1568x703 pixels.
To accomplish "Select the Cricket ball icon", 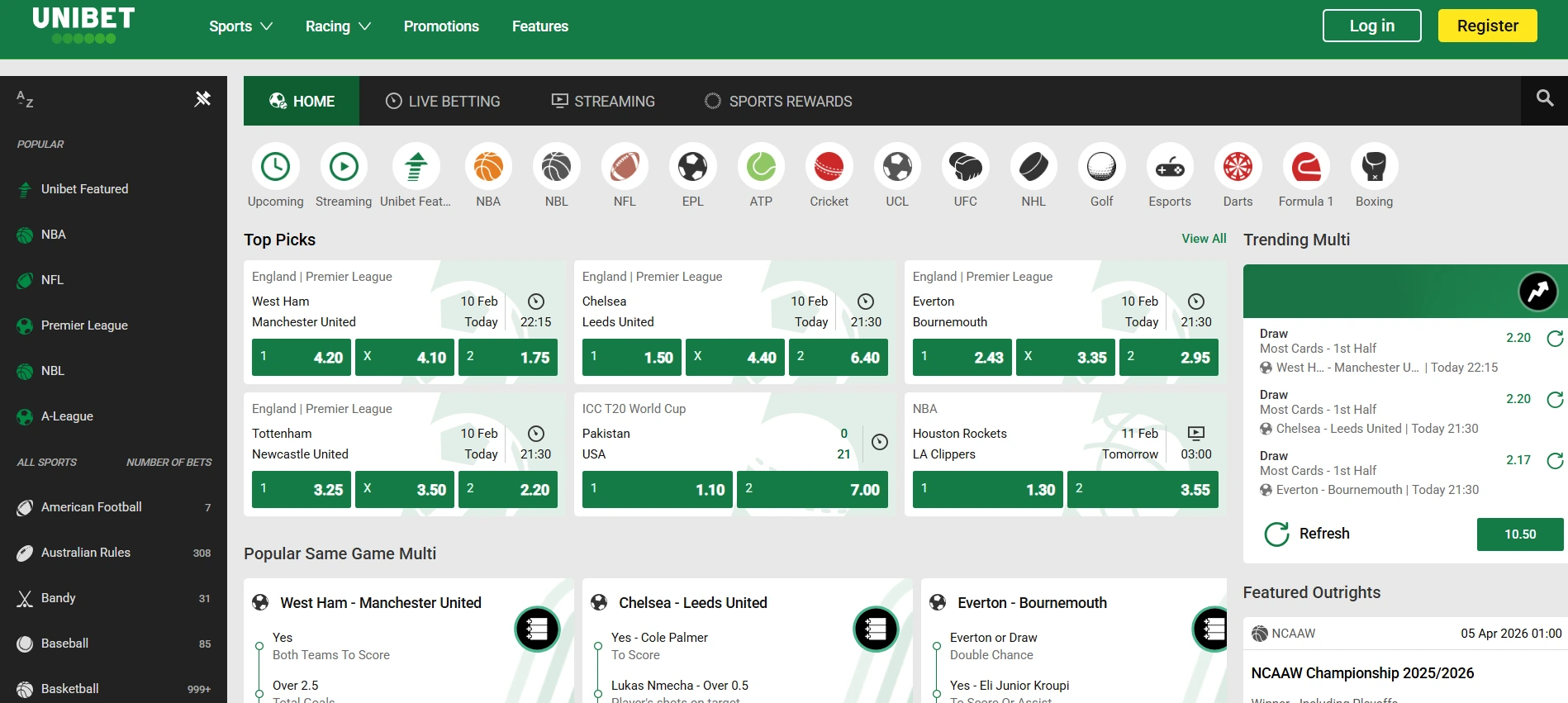I will pos(829,167).
